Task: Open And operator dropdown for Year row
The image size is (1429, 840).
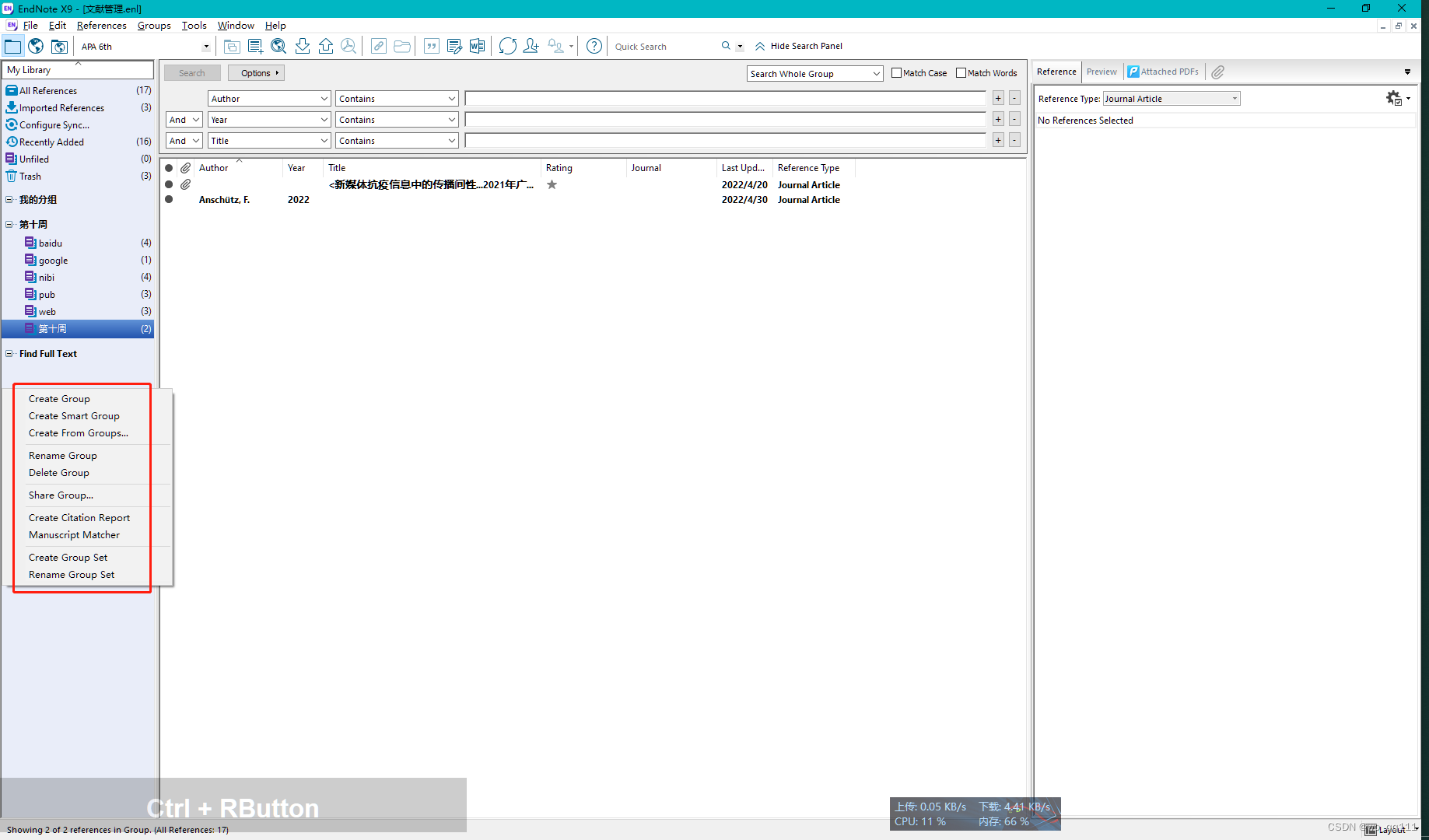Action: pyautogui.click(x=184, y=120)
